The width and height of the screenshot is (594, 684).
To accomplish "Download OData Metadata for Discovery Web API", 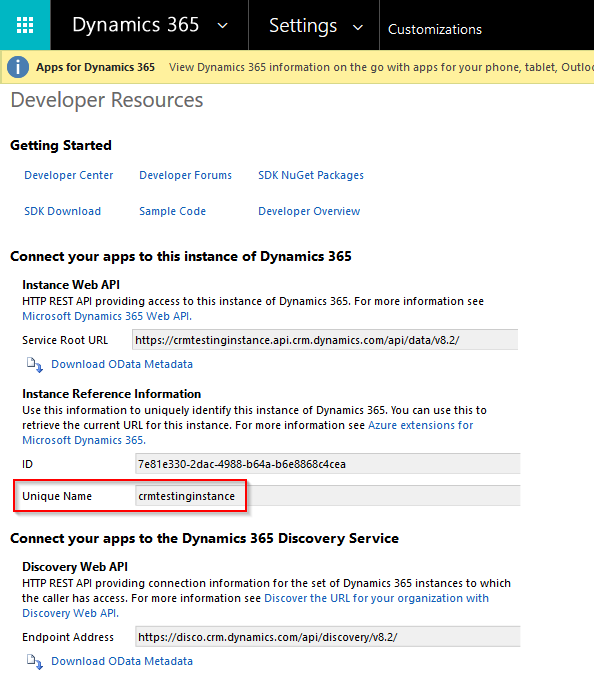I will 122,661.
